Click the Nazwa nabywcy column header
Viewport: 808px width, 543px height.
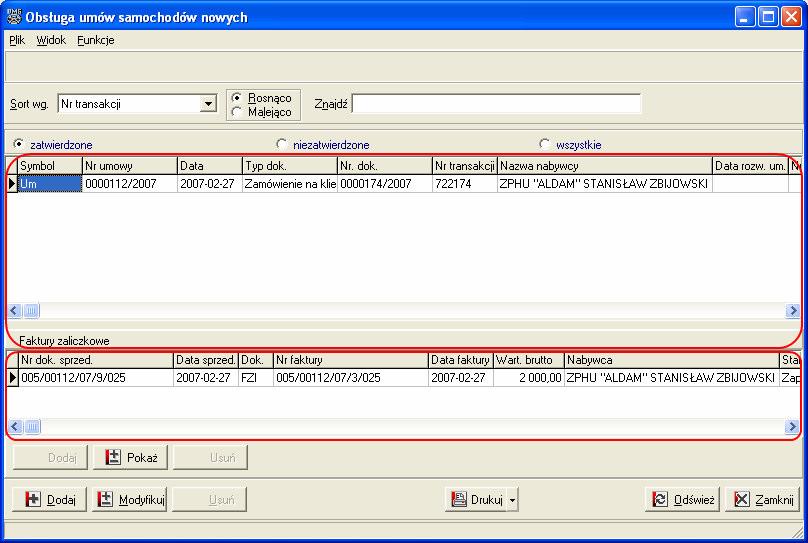pyautogui.click(x=605, y=166)
